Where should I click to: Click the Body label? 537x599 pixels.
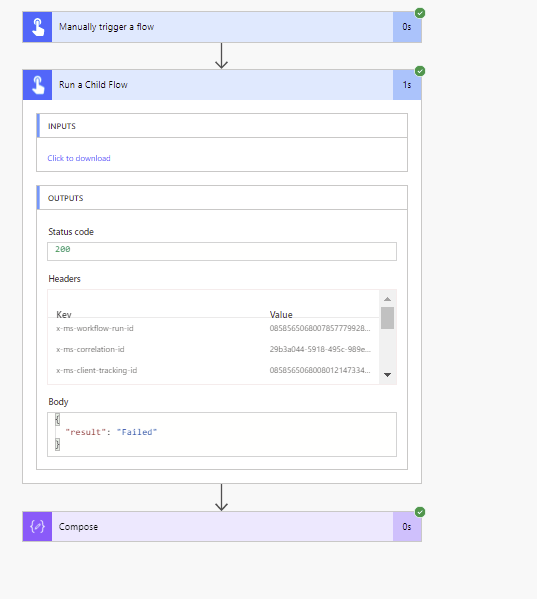coord(58,402)
